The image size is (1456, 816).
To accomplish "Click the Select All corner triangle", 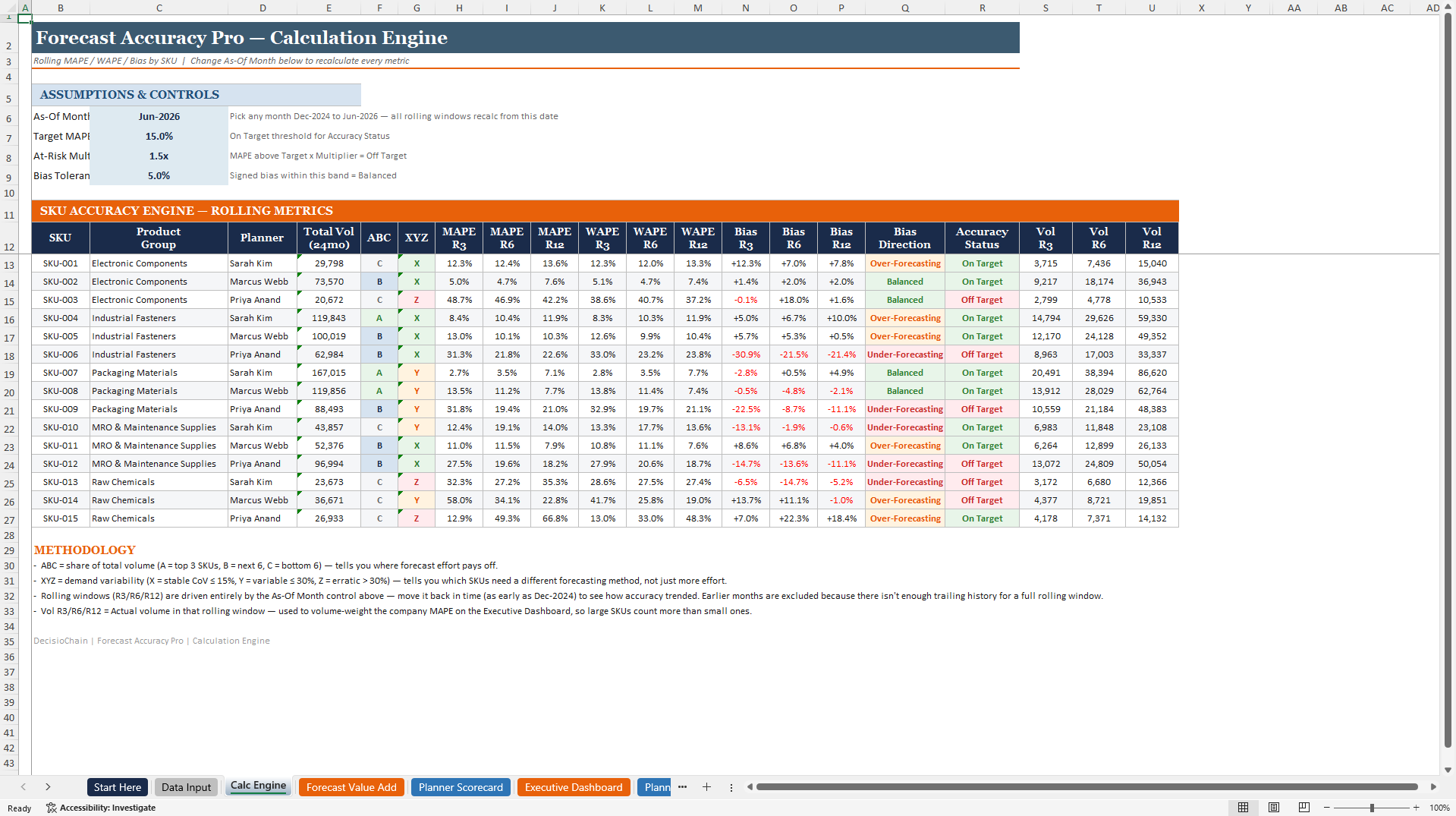I will coord(9,8).
